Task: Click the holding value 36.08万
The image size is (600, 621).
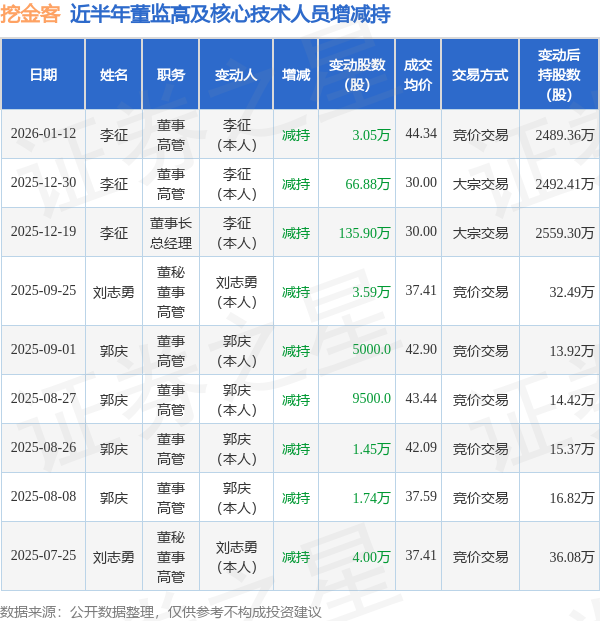Action: click(x=572, y=558)
